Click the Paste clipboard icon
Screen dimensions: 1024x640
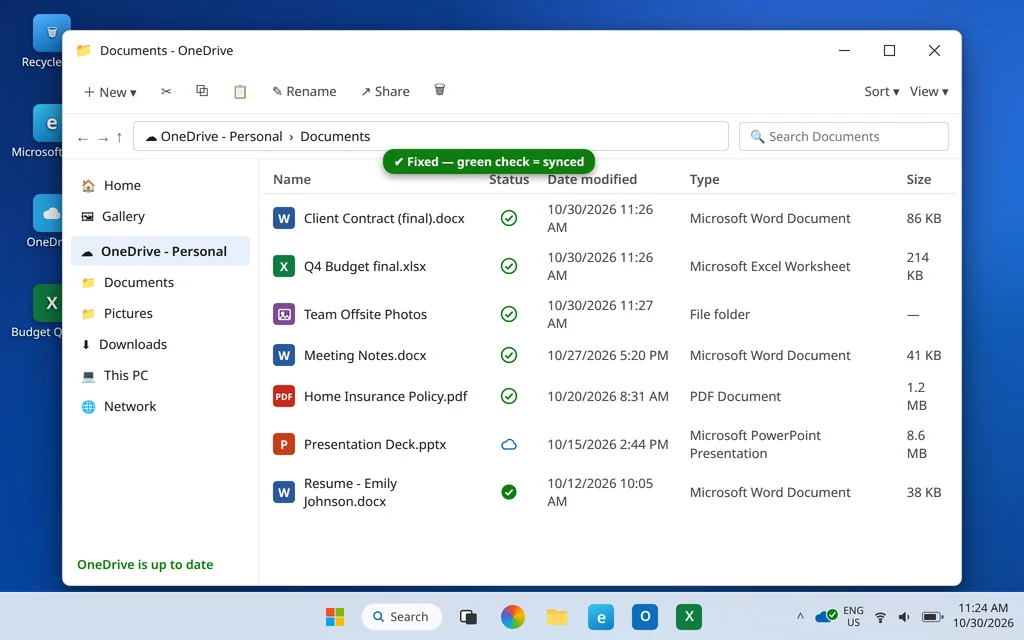240,91
